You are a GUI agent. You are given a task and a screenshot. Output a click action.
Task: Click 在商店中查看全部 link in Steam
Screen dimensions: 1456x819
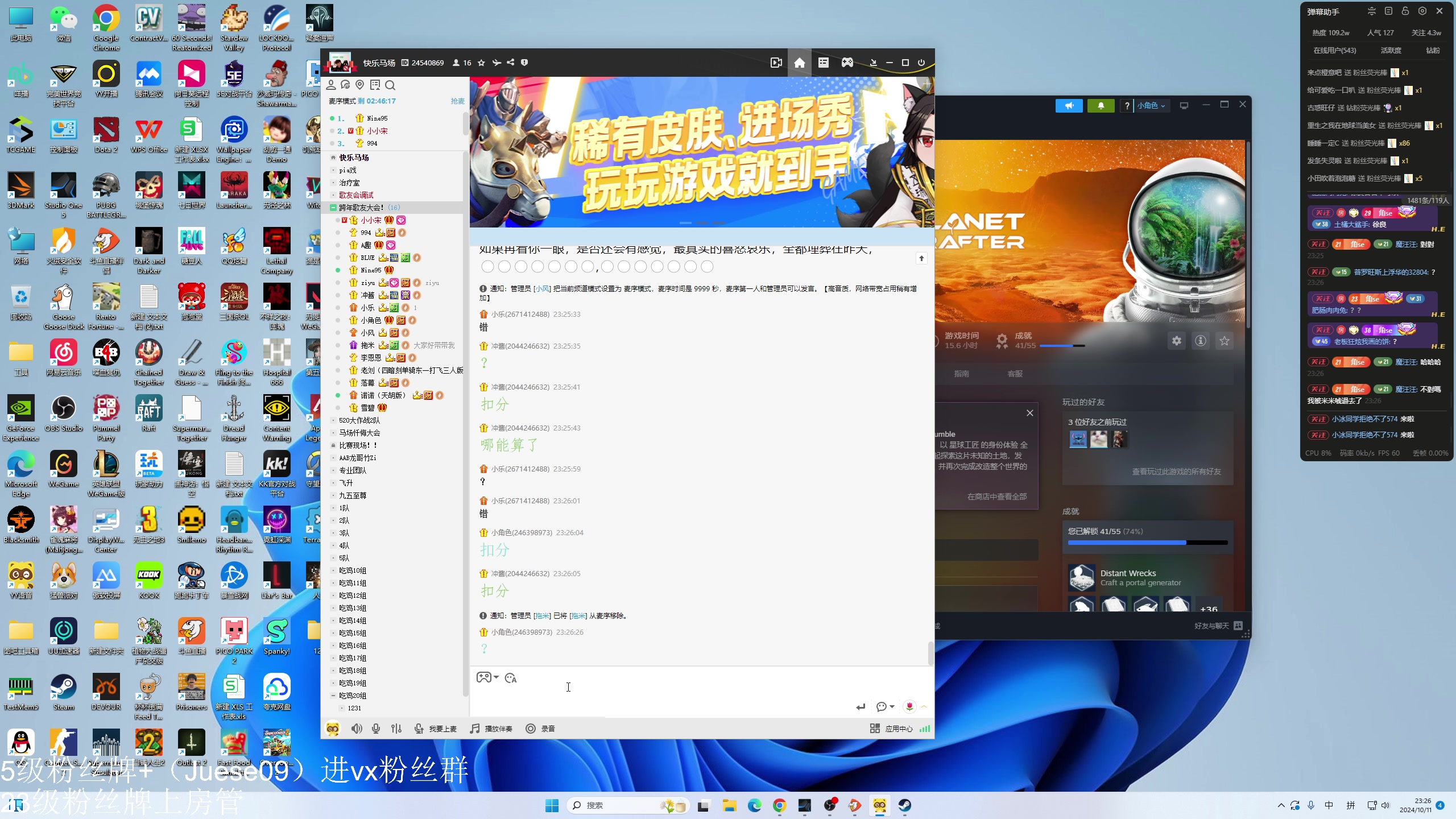tap(996, 497)
